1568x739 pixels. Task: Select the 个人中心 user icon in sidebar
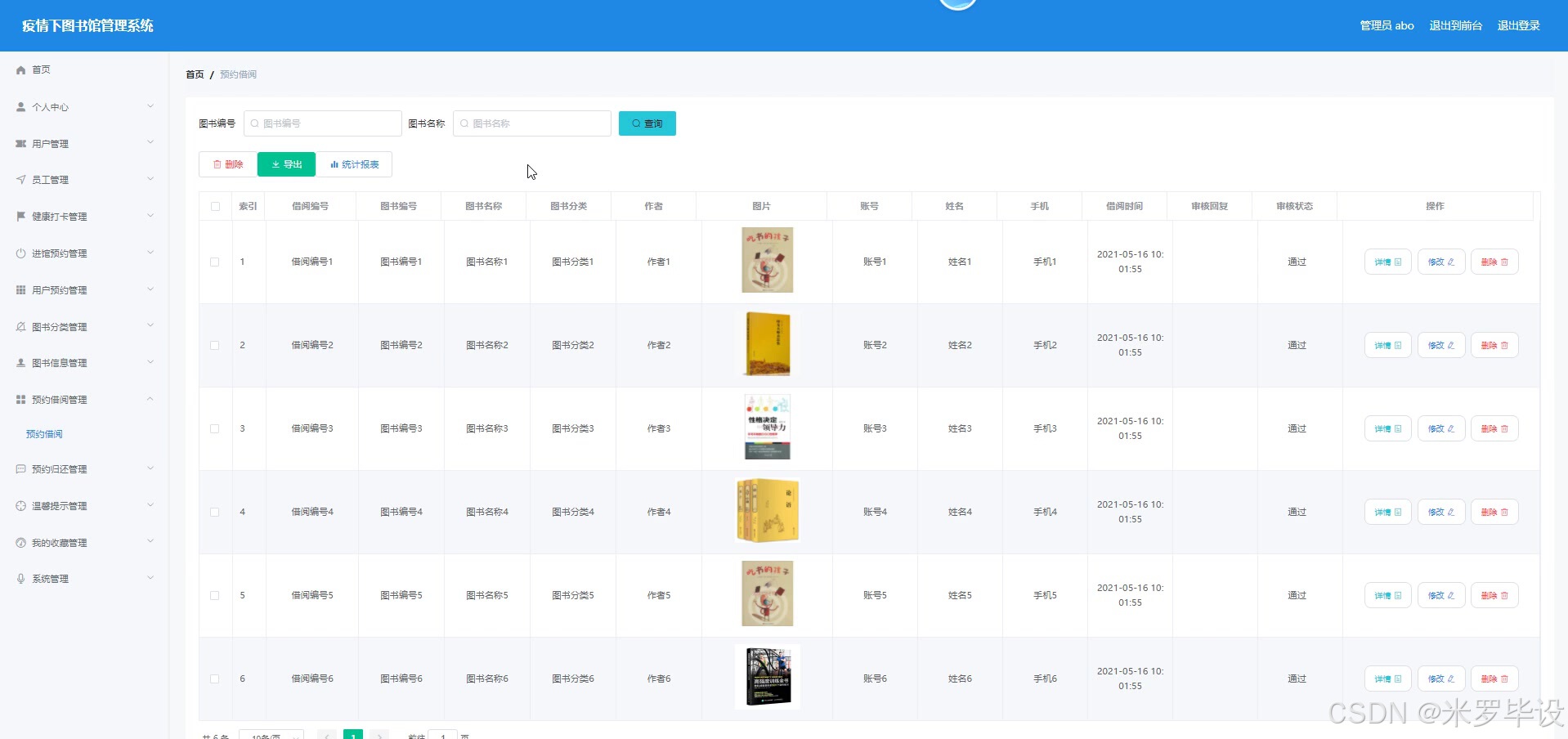(x=19, y=106)
